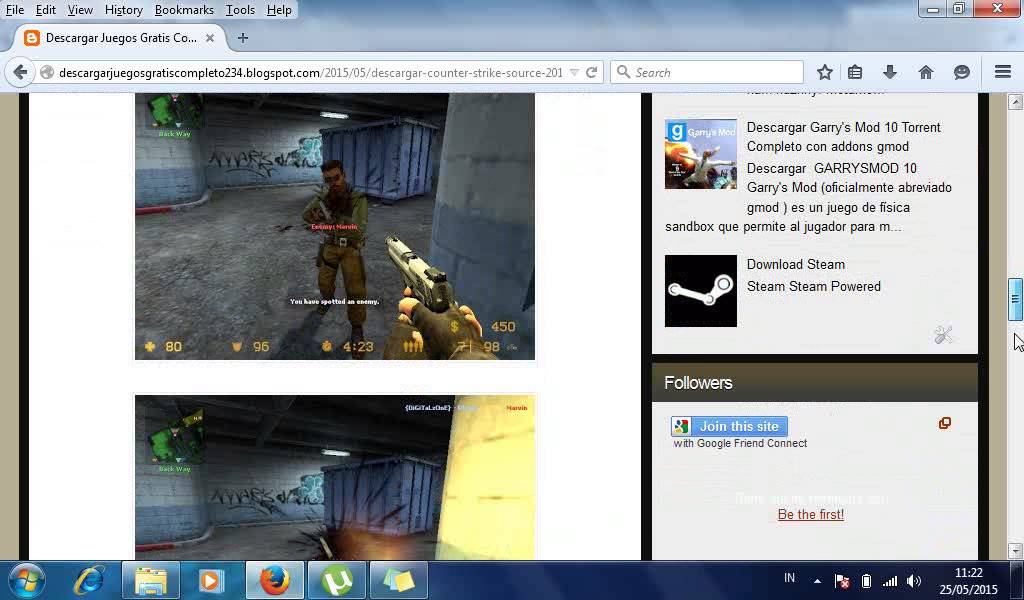
Task: Click the clock showing 11:22
Action: click(x=968, y=573)
